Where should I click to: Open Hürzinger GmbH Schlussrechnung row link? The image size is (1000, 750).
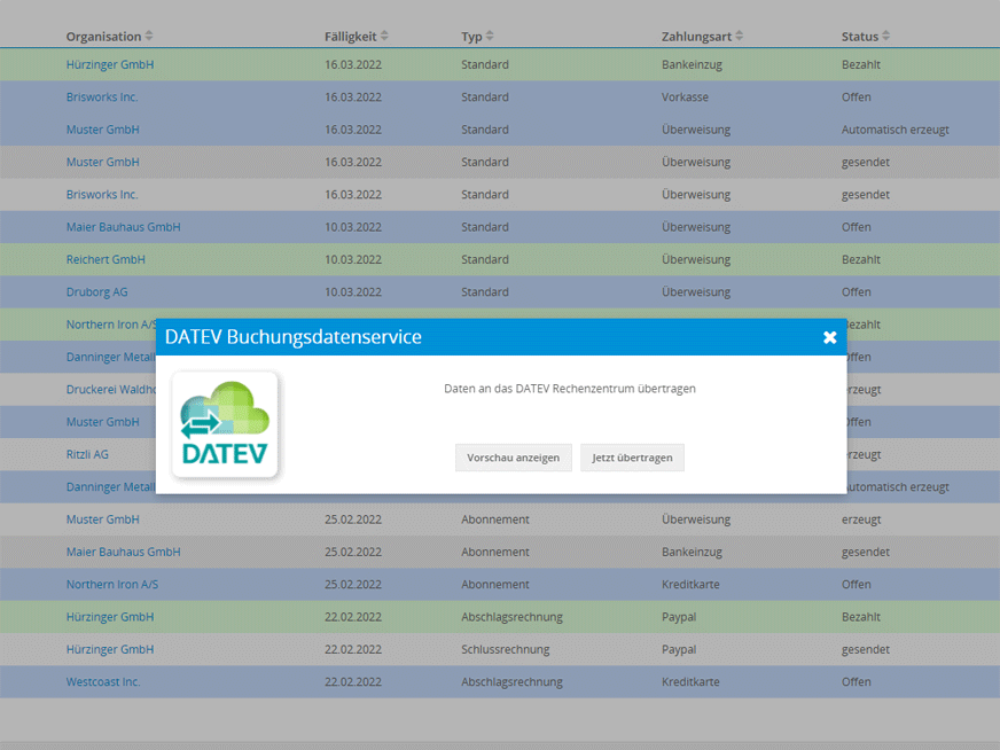[110, 649]
